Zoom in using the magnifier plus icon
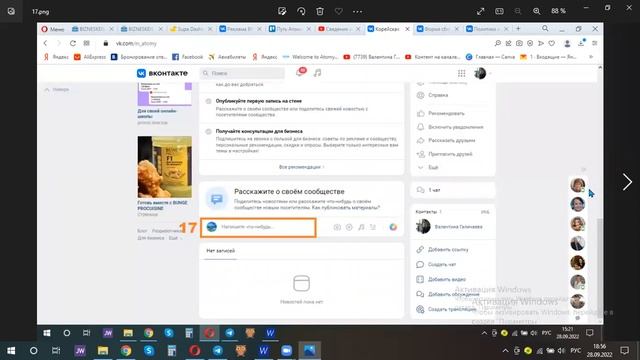Image resolution: width=640 pixels, height=360 pixels. tap(537, 11)
